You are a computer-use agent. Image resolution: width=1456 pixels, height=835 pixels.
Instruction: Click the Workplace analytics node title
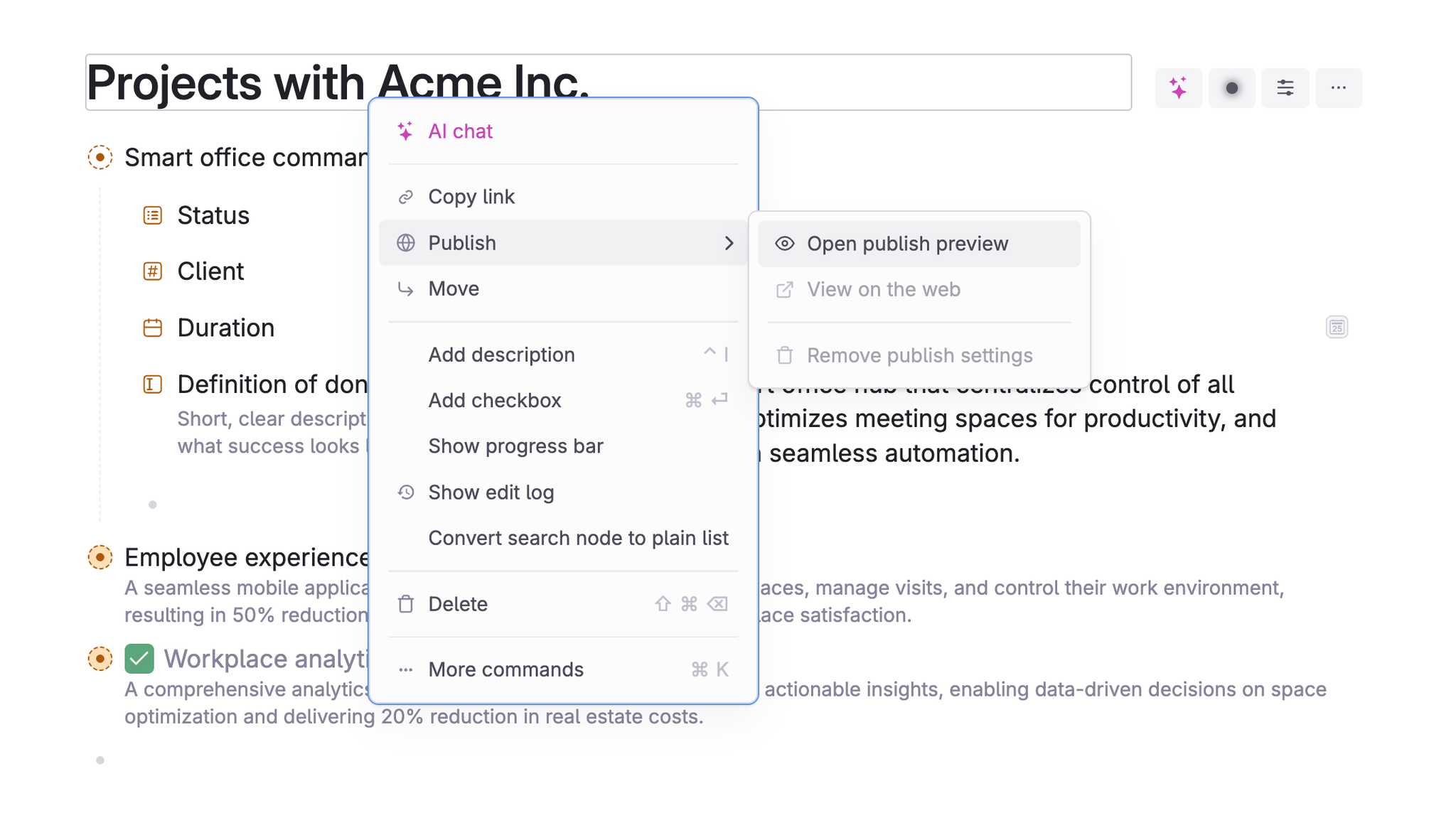(266, 659)
